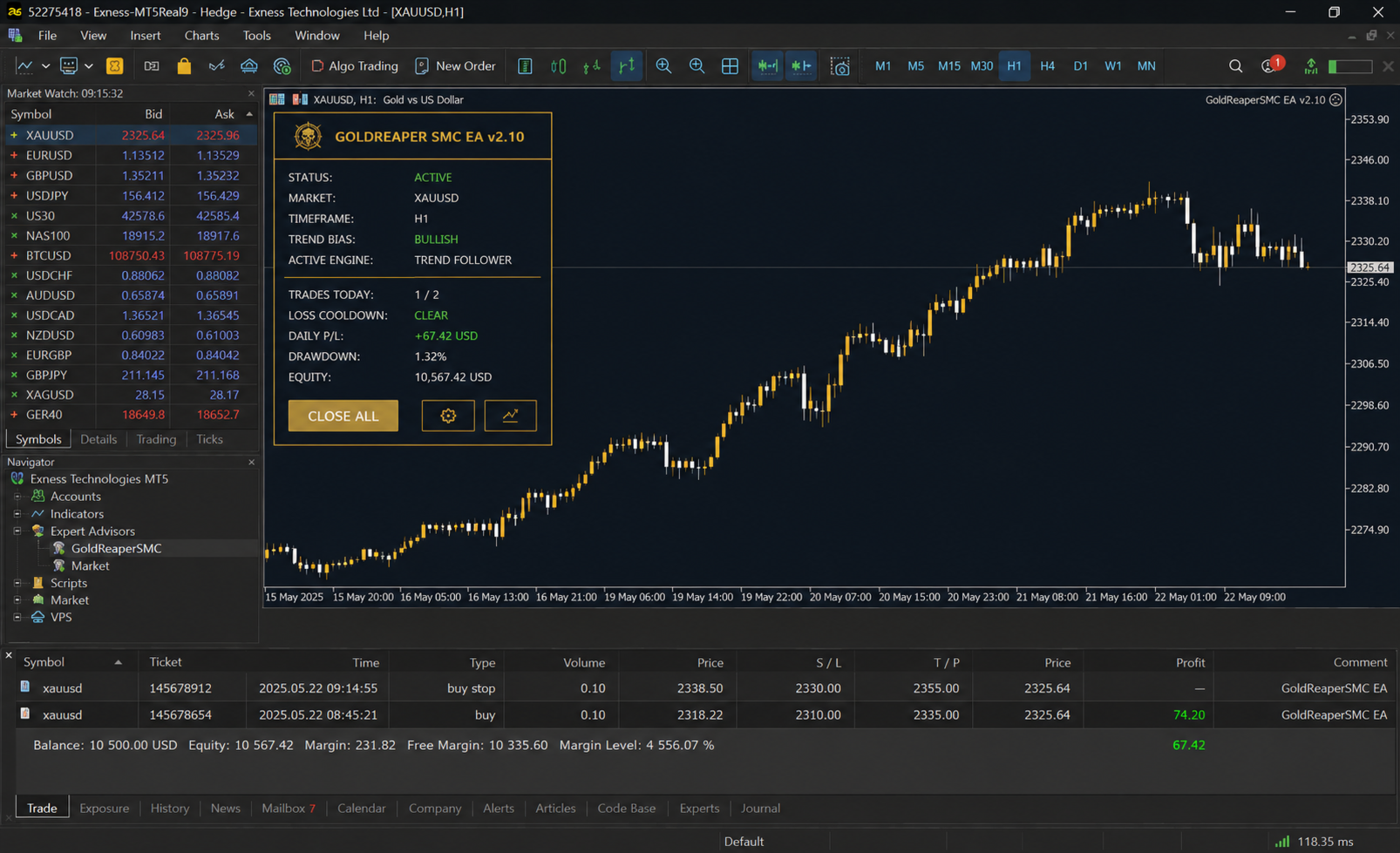Click the green upload arrow toolbar icon
This screenshot has height=853, width=1400.
coord(1310,66)
